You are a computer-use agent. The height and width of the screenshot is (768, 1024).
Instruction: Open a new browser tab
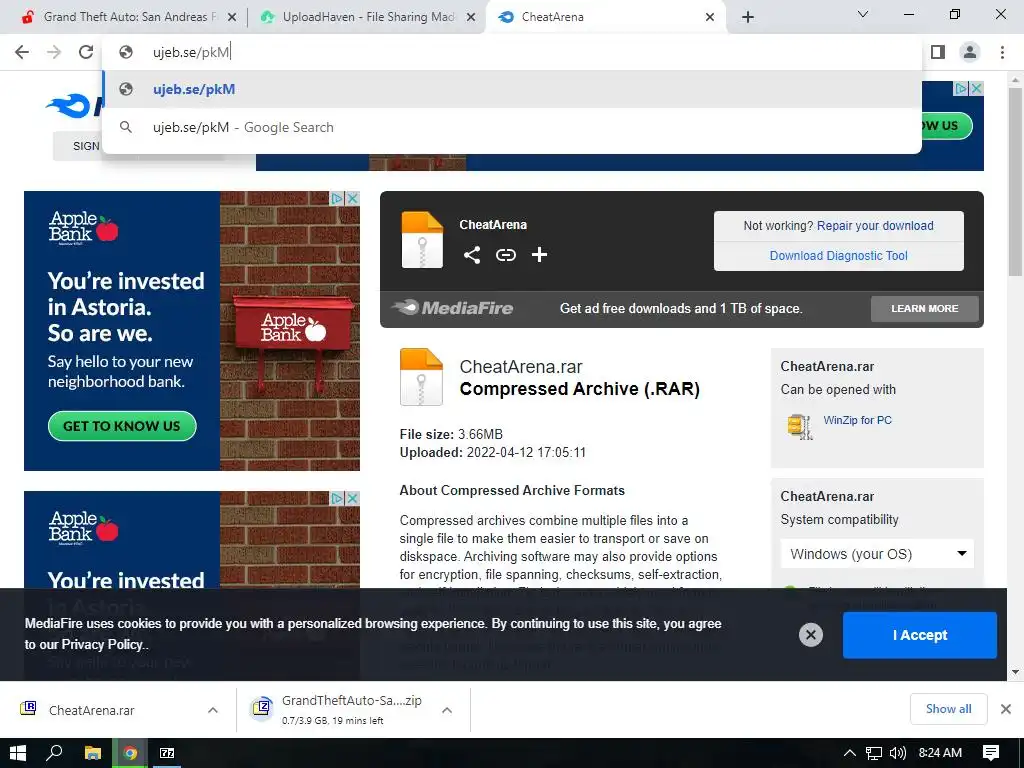748,17
